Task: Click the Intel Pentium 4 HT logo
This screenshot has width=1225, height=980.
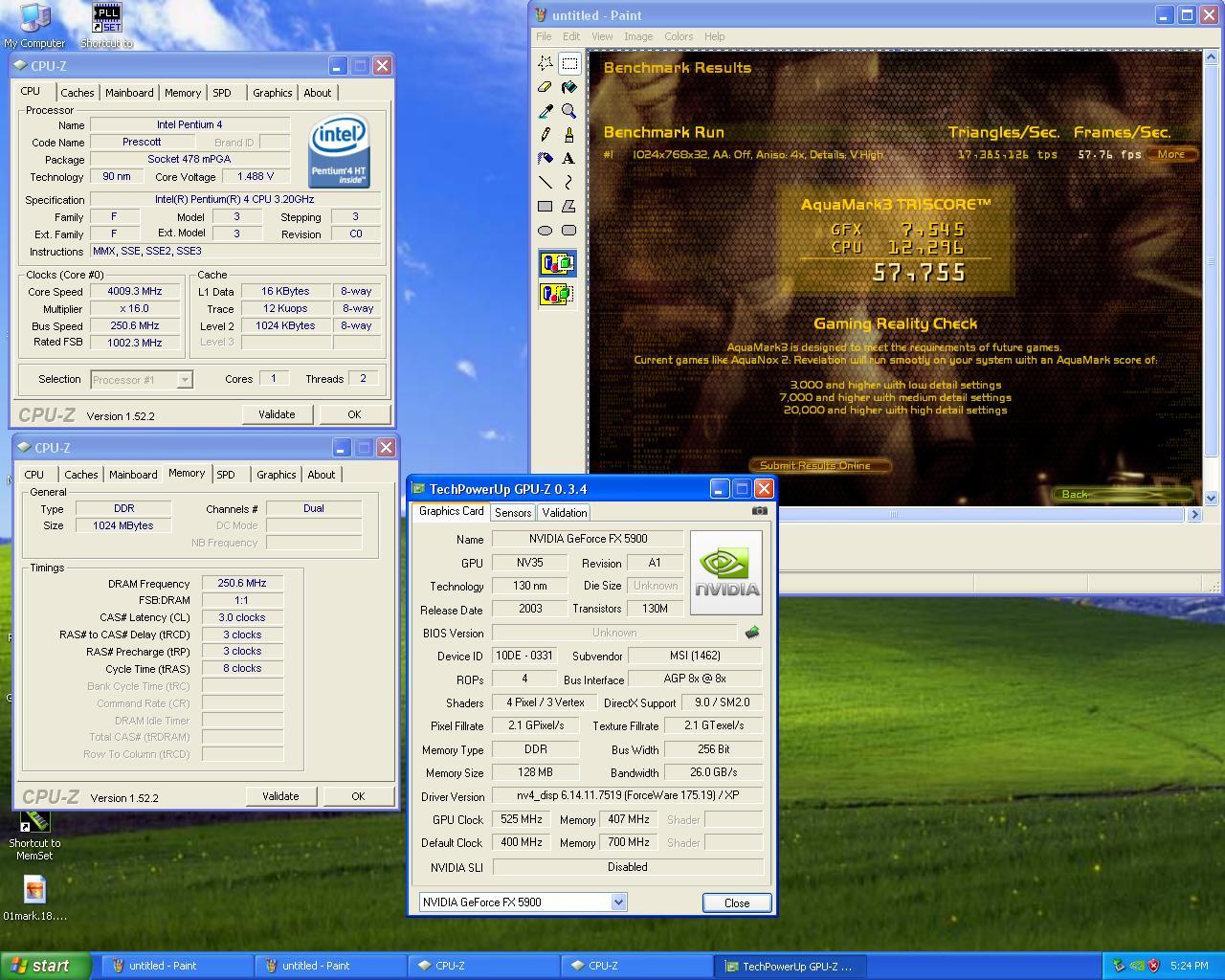Action: pos(339,152)
